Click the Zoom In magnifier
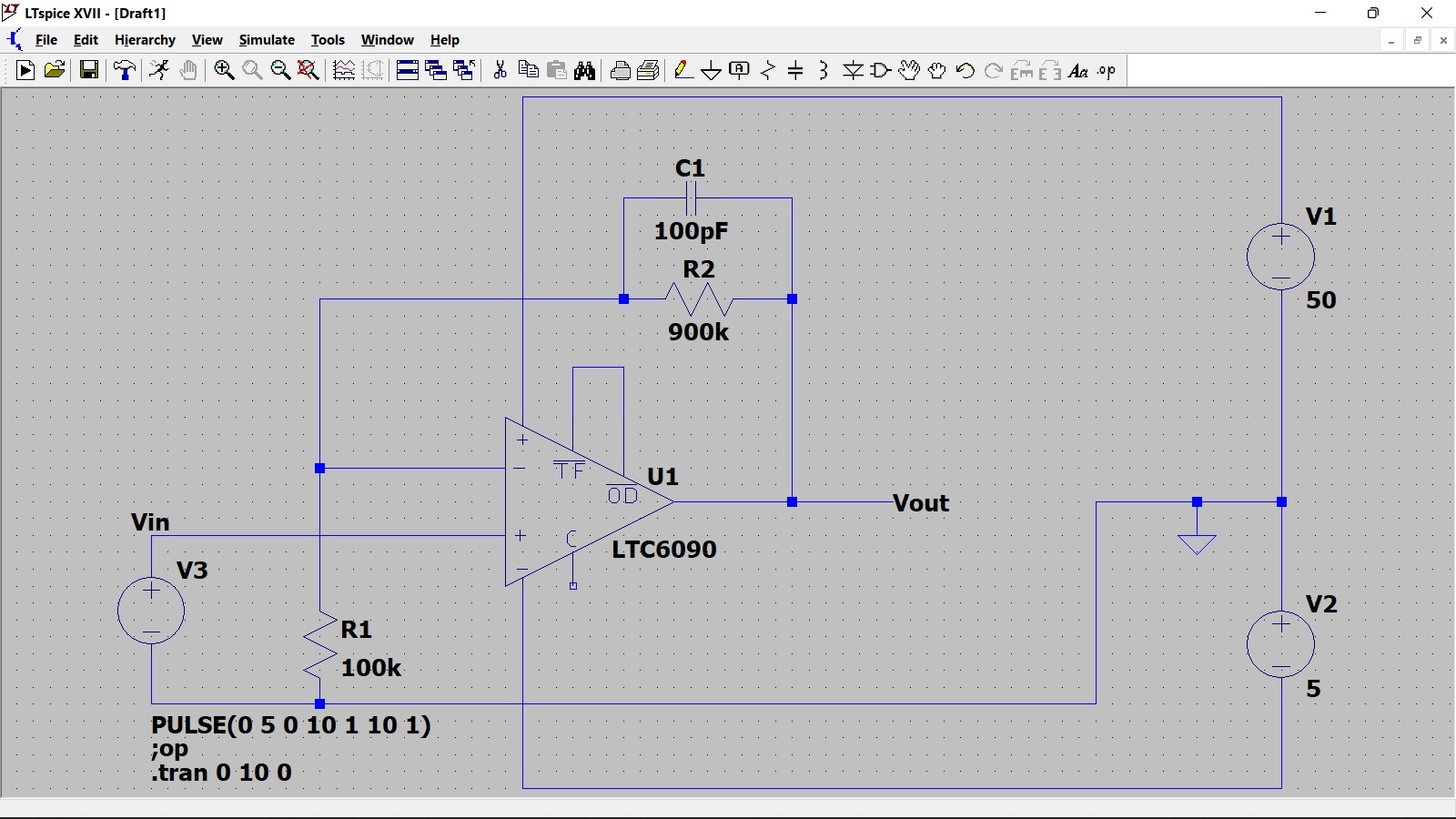The width and height of the screenshot is (1456, 819). point(224,70)
